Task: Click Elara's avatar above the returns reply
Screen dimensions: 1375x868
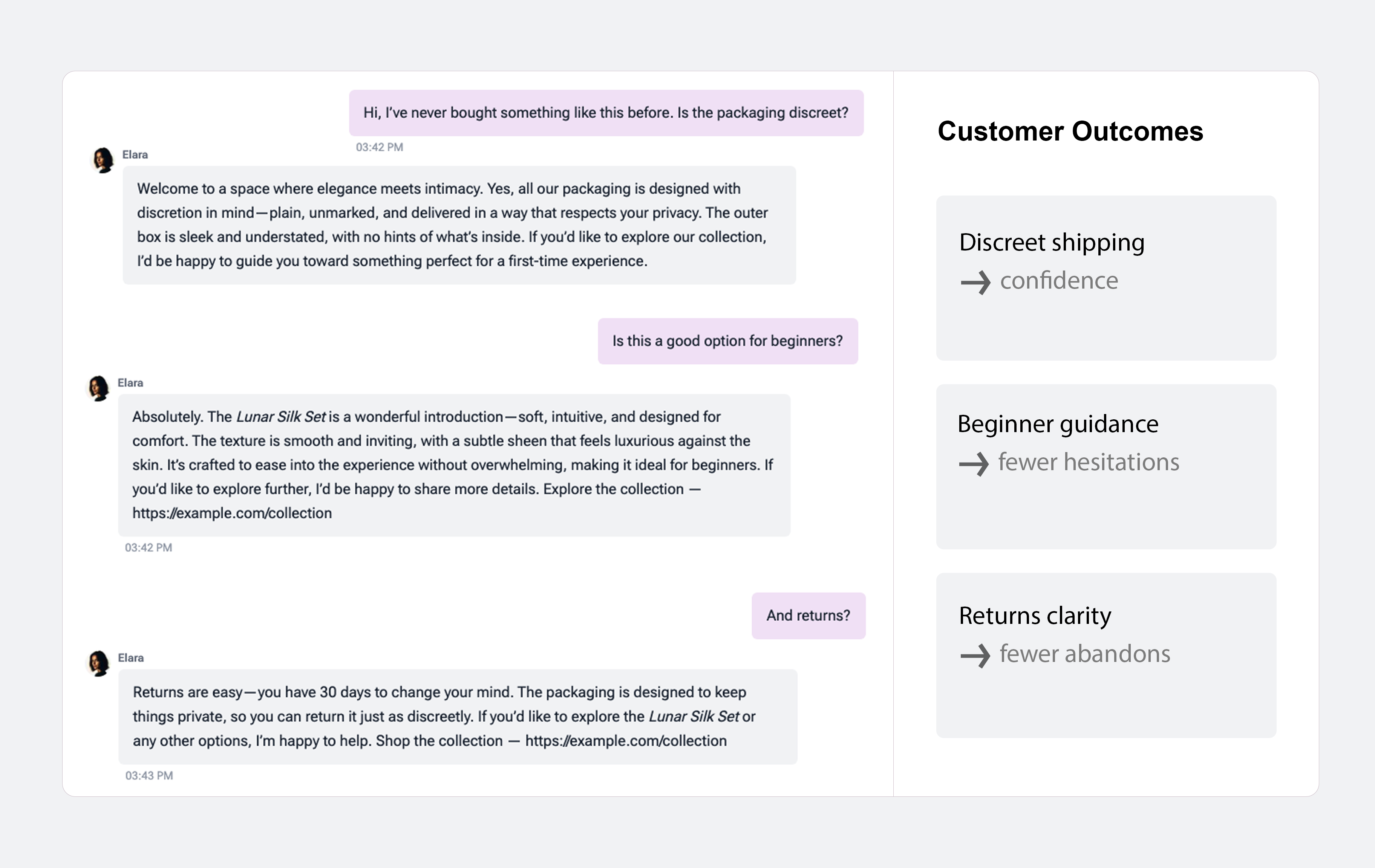Action: point(99,663)
